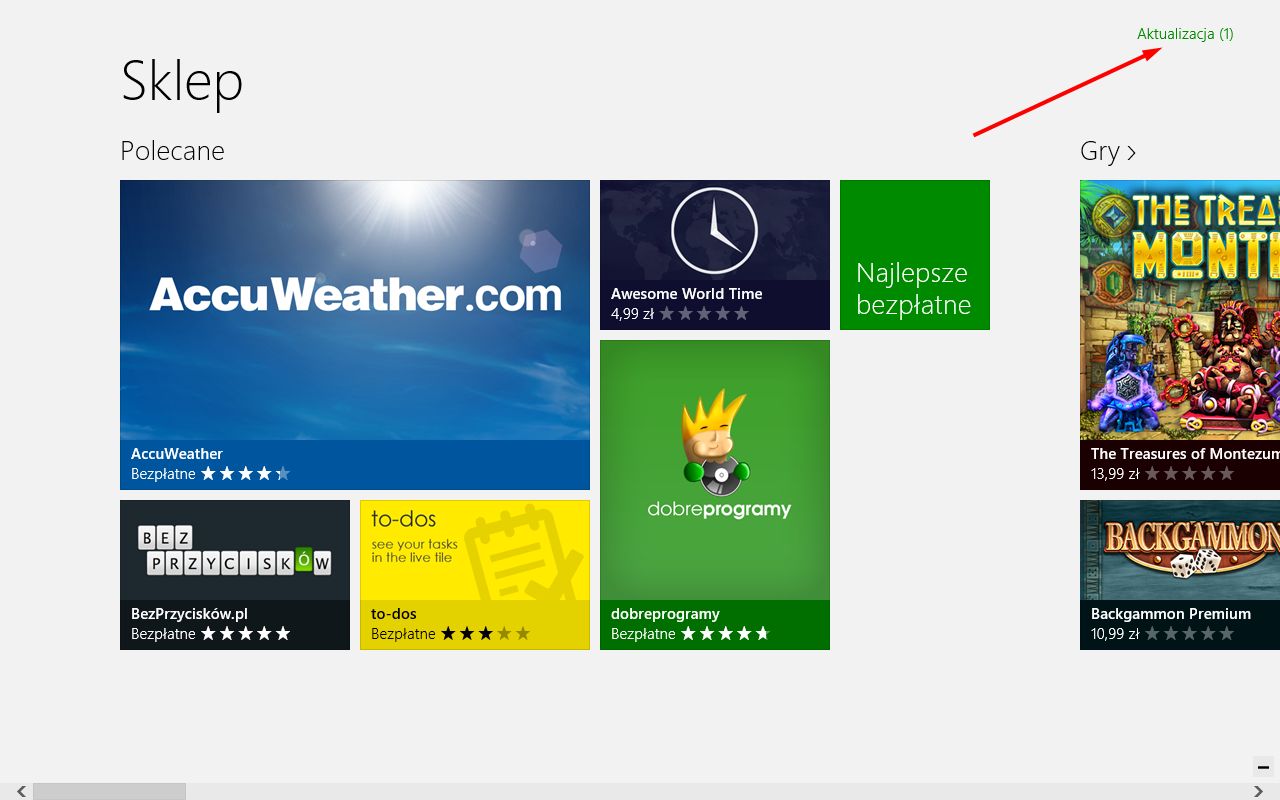Image resolution: width=1280 pixels, height=800 pixels.
Task: Click the horizontal scrollbar left arrow
Action: tap(21, 791)
